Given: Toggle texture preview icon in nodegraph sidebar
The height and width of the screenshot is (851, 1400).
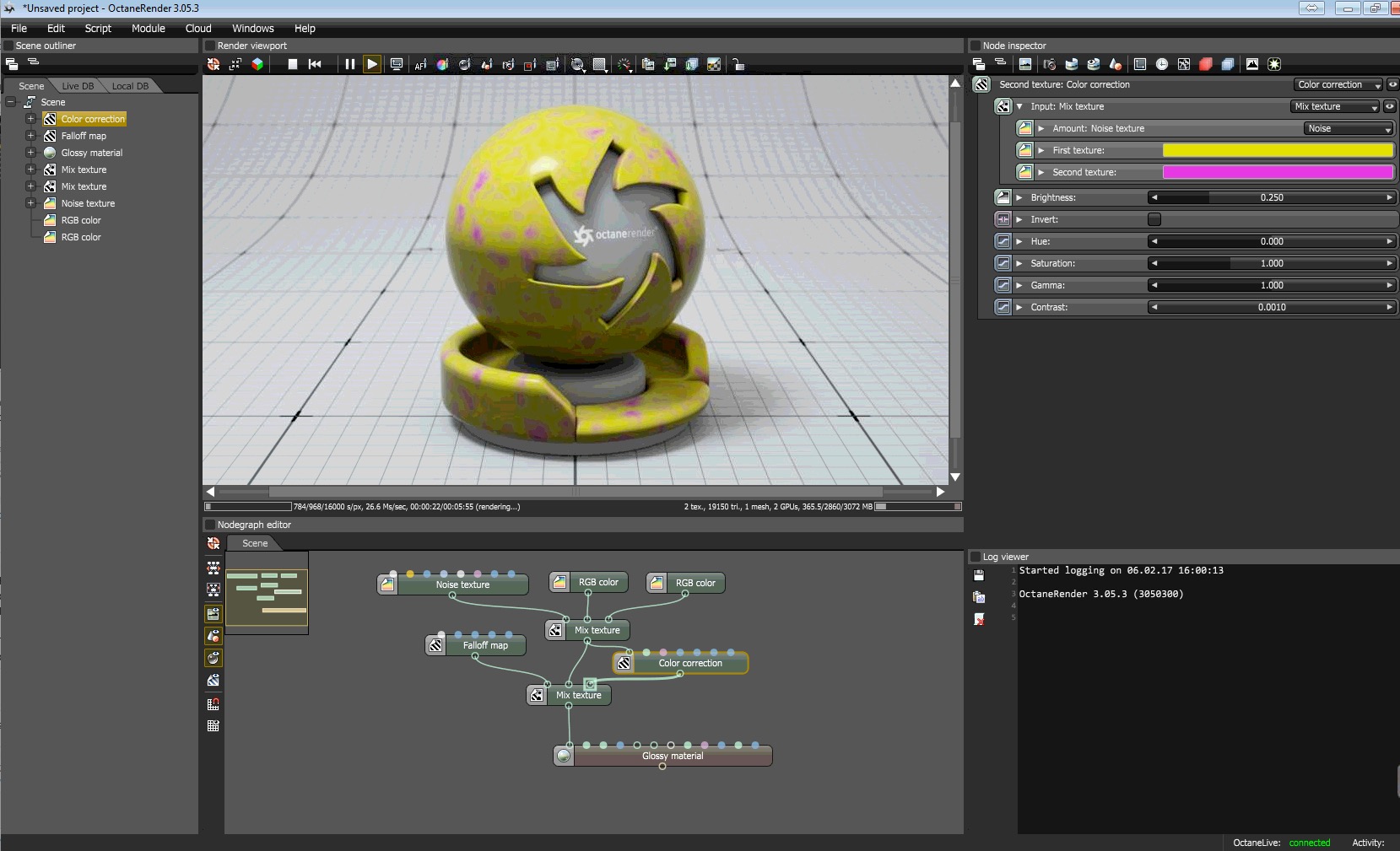Looking at the screenshot, I should (x=214, y=680).
